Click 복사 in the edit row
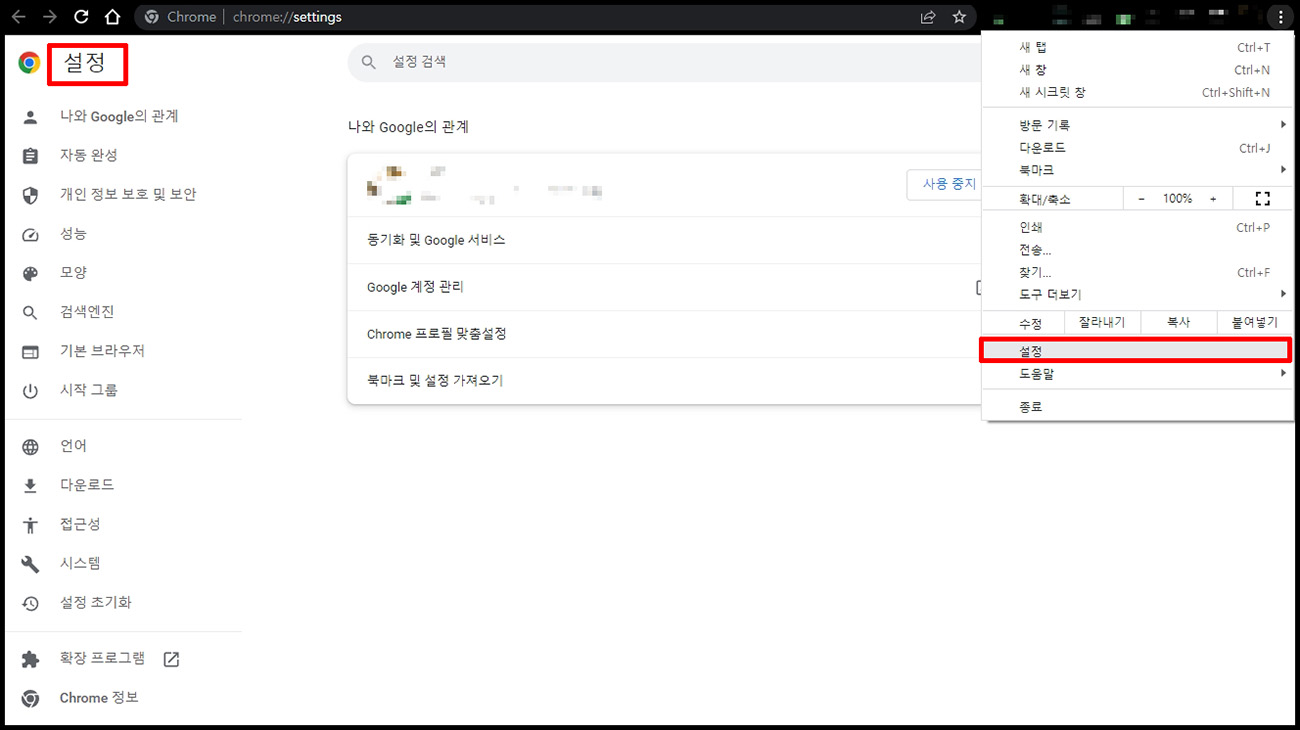This screenshot has width=1300, height=730. 1179,323
